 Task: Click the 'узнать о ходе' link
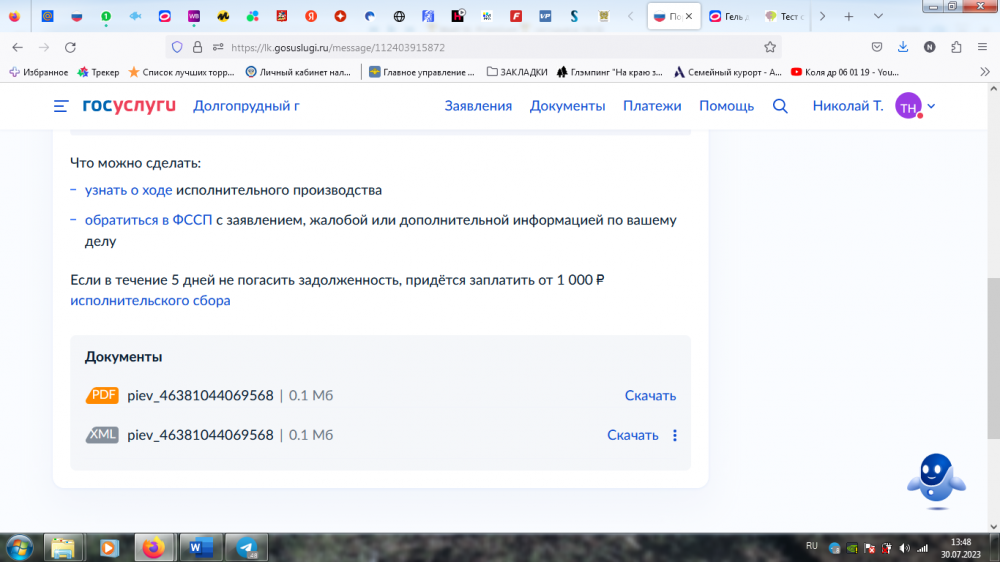tap(128, 190)
